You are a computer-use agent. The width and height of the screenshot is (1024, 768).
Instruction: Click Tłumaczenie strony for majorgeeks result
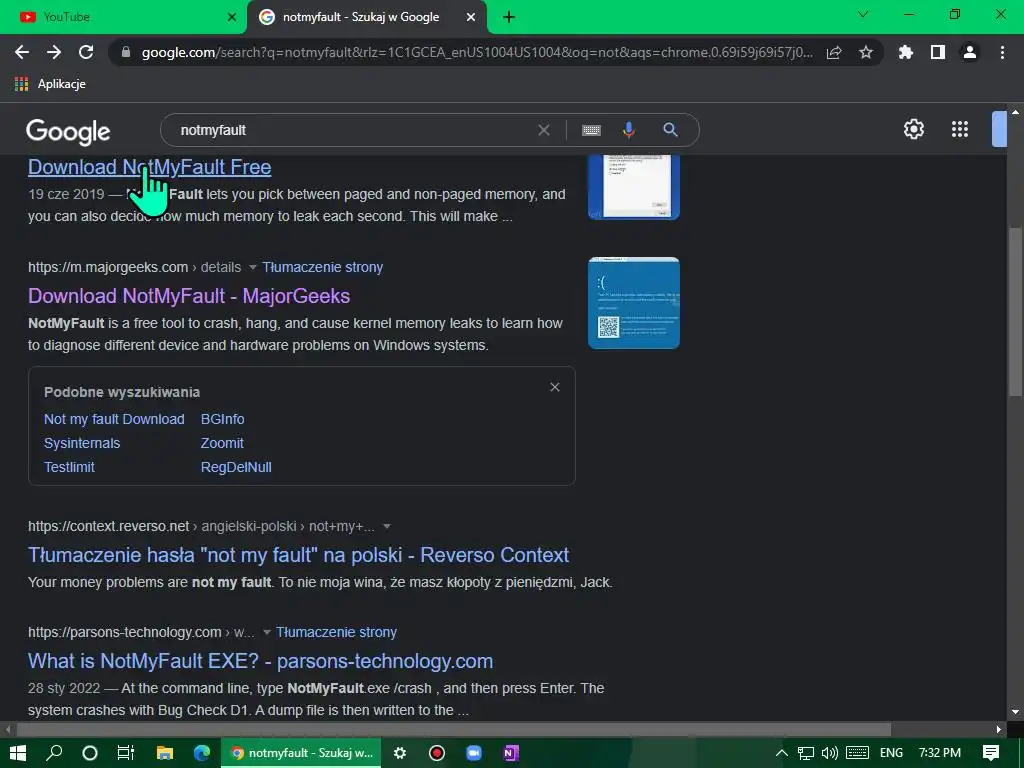click(x=323, y=267)
